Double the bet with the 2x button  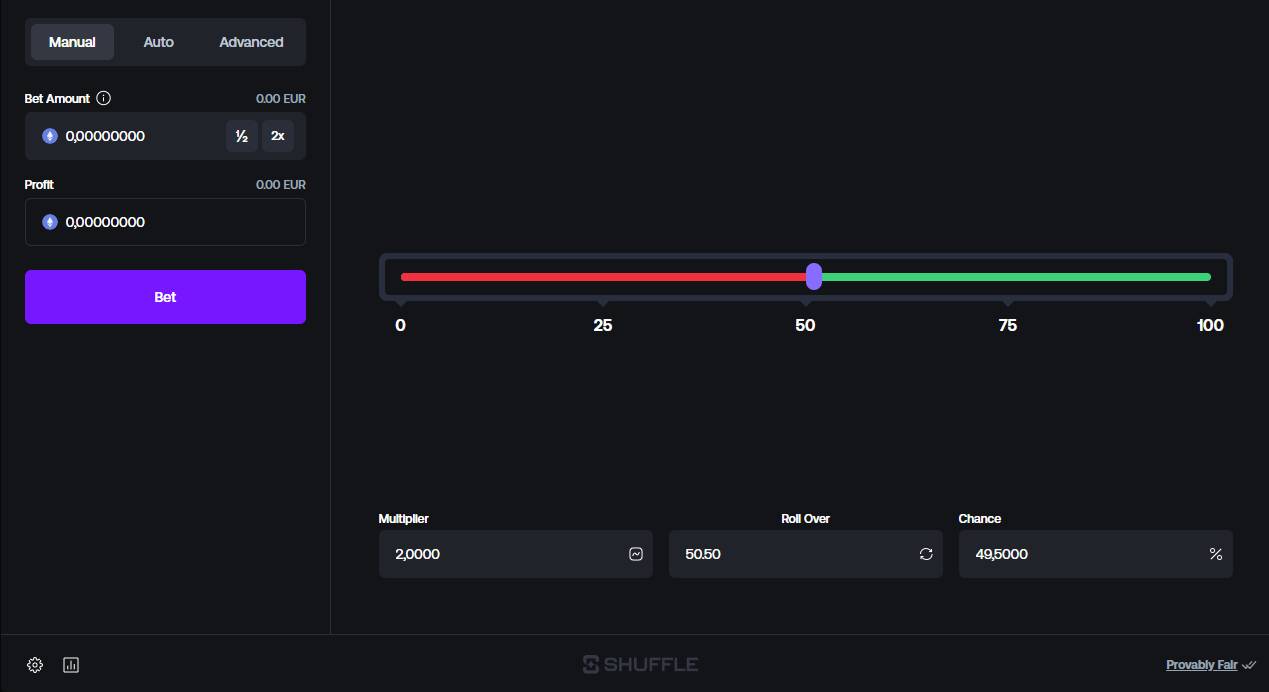click(277, 136)
